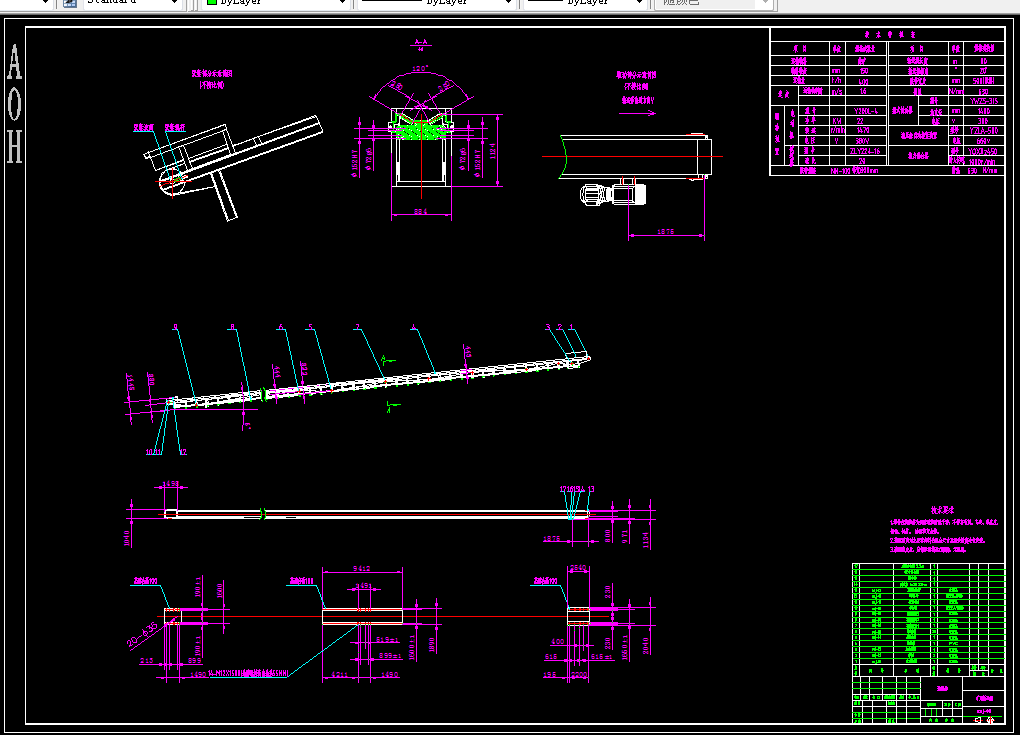Screen dimensions: 1020x735
Task: Select the 技术要求 heading text
Action: (942, 511)
